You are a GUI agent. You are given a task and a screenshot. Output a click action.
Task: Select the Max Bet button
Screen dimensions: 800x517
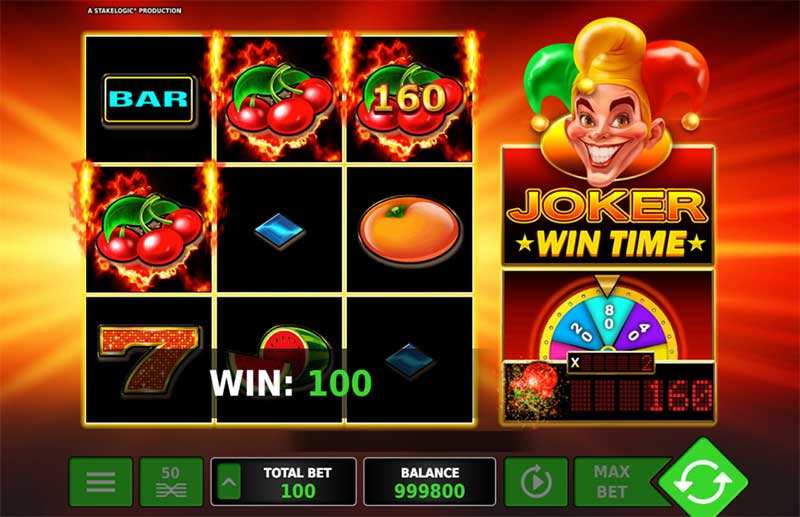612,482
